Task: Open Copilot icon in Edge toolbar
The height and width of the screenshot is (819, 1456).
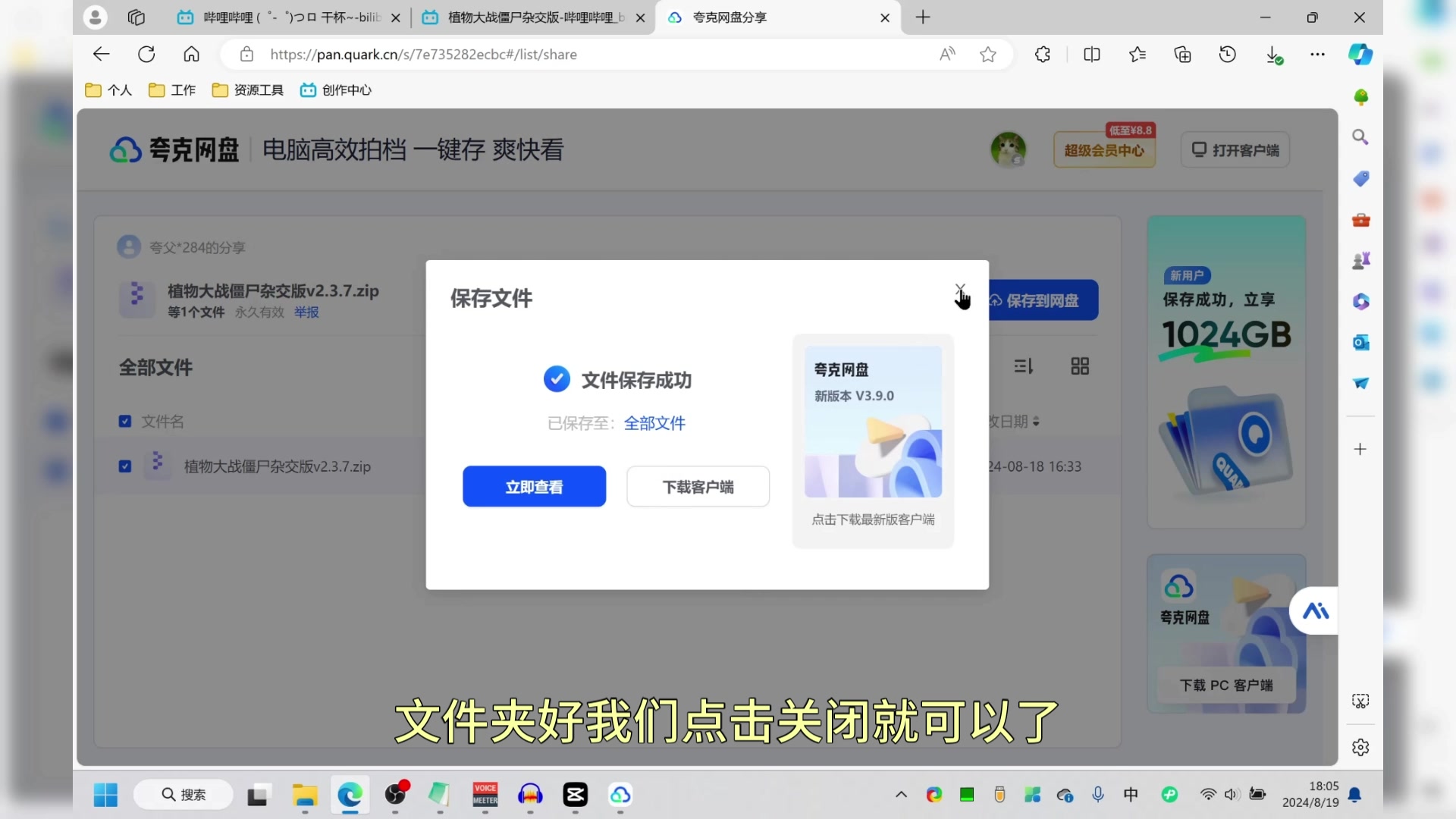Action: point(1360,54)
